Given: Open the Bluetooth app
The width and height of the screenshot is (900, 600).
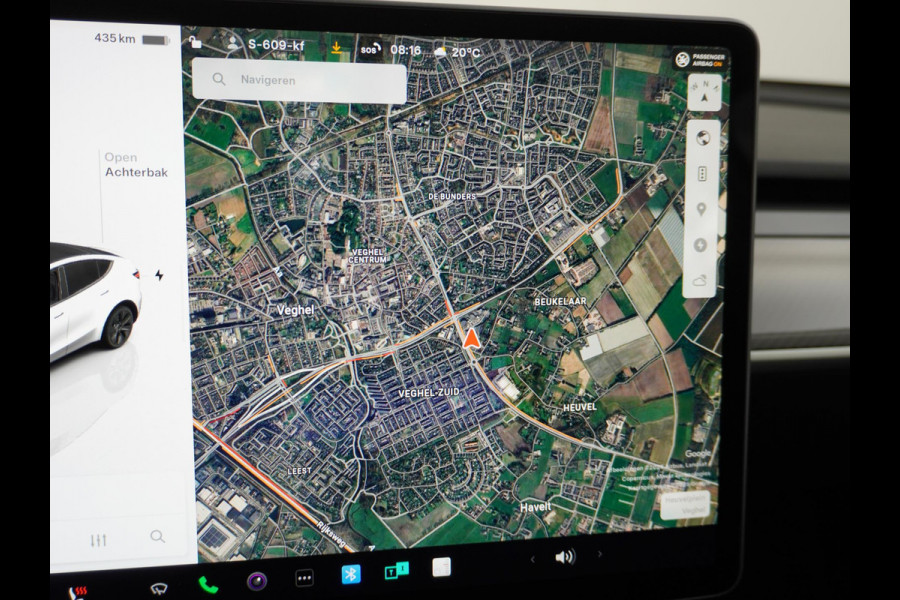Looking at the screenshot, I should (x=351, y=574).
